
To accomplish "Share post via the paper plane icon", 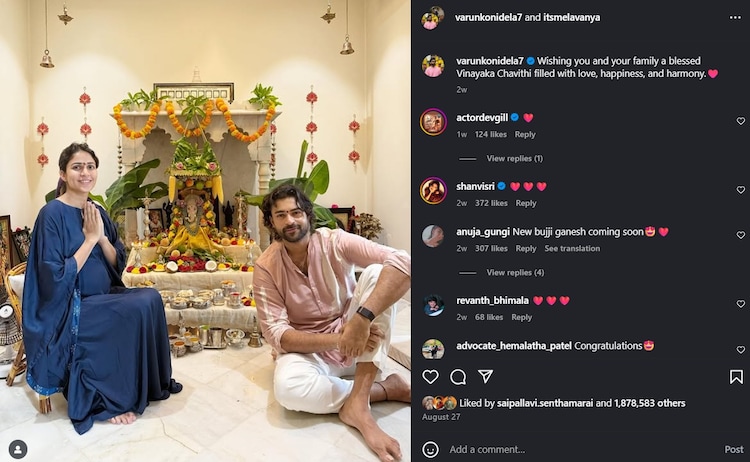I will (485, 376).
